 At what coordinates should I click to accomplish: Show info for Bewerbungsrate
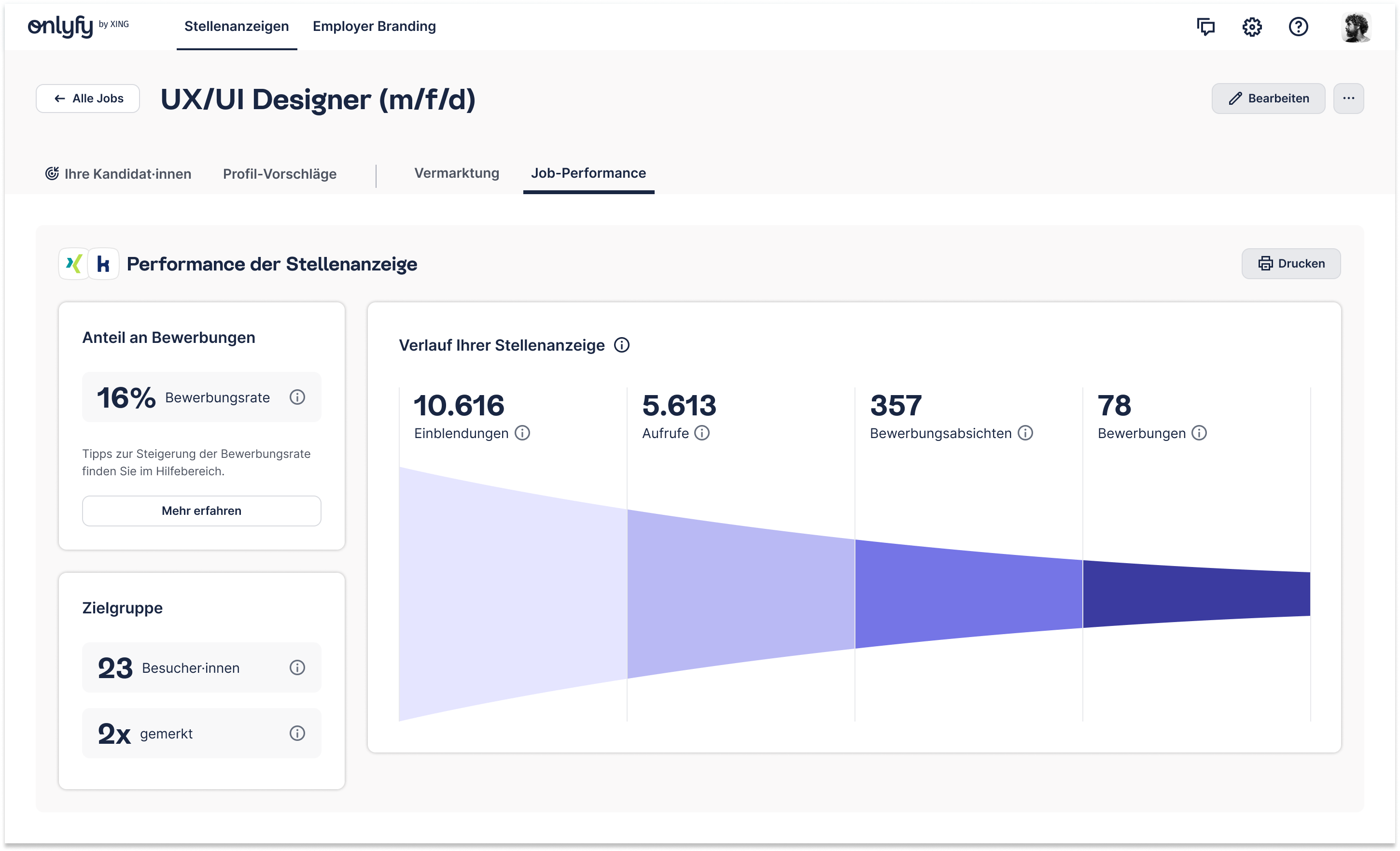tap(297, 397)
